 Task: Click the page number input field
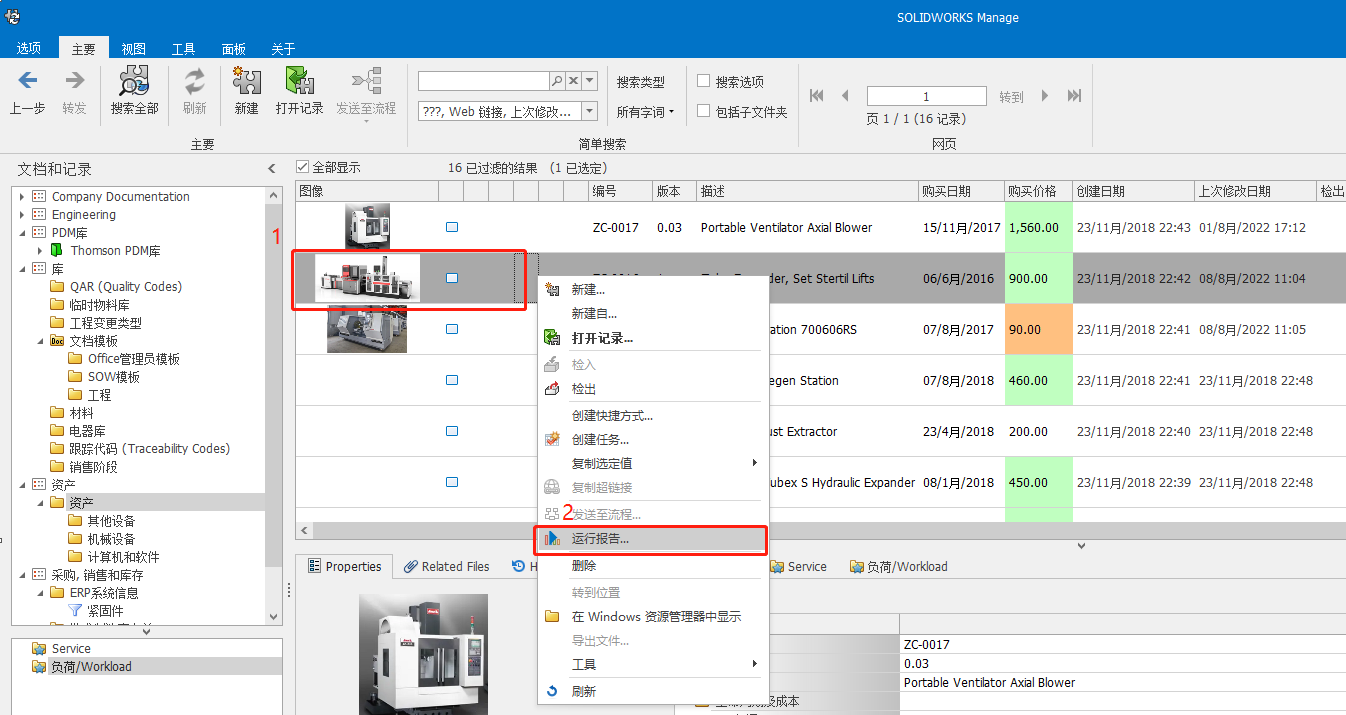(x=926, y=96)
